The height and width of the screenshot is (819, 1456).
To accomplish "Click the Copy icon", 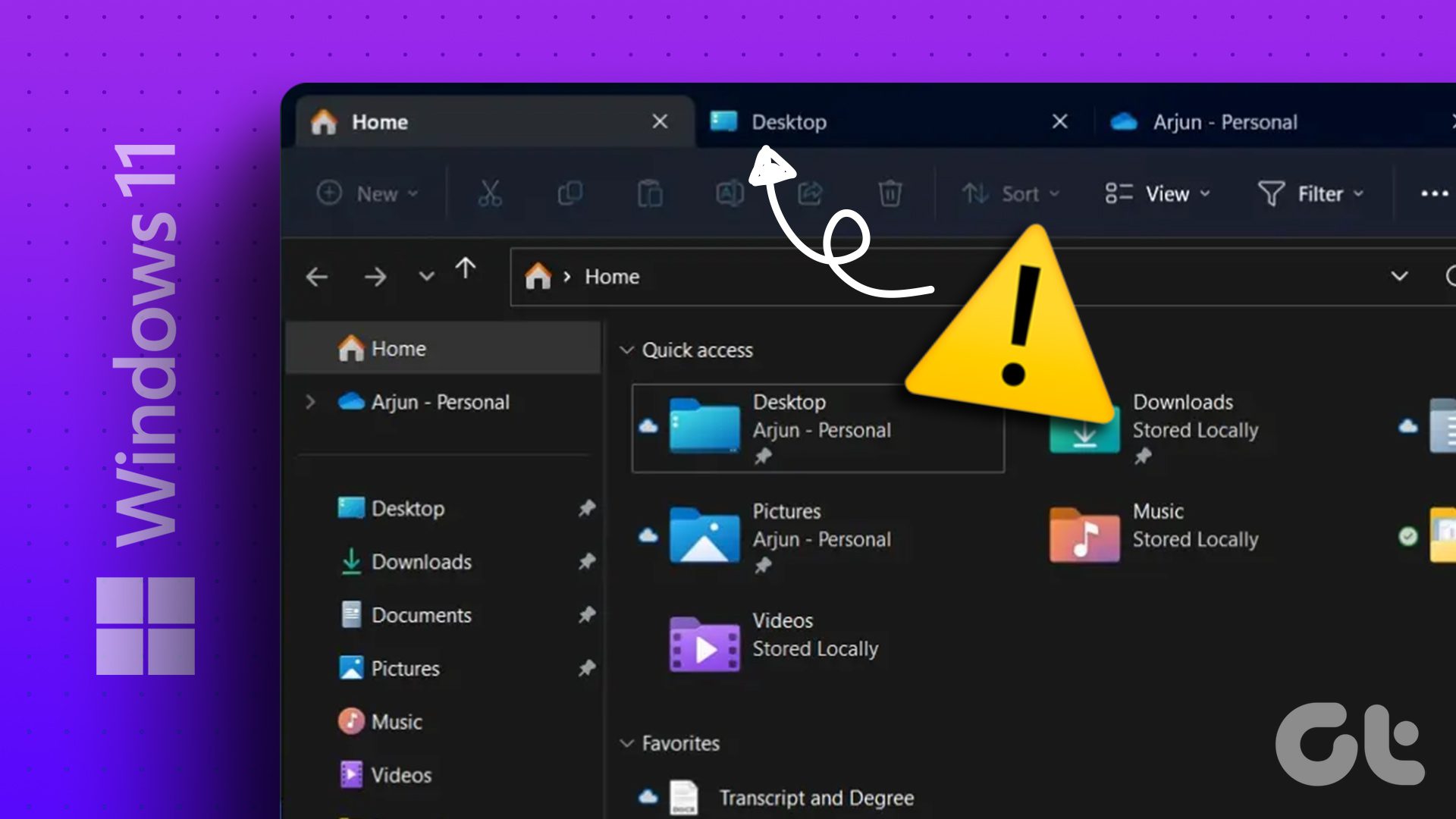I will pos(570,193).
